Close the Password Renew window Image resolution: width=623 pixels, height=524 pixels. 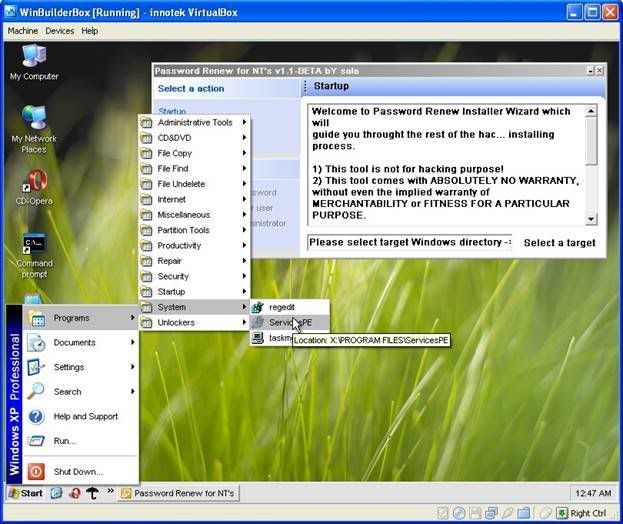coord(599,71)
